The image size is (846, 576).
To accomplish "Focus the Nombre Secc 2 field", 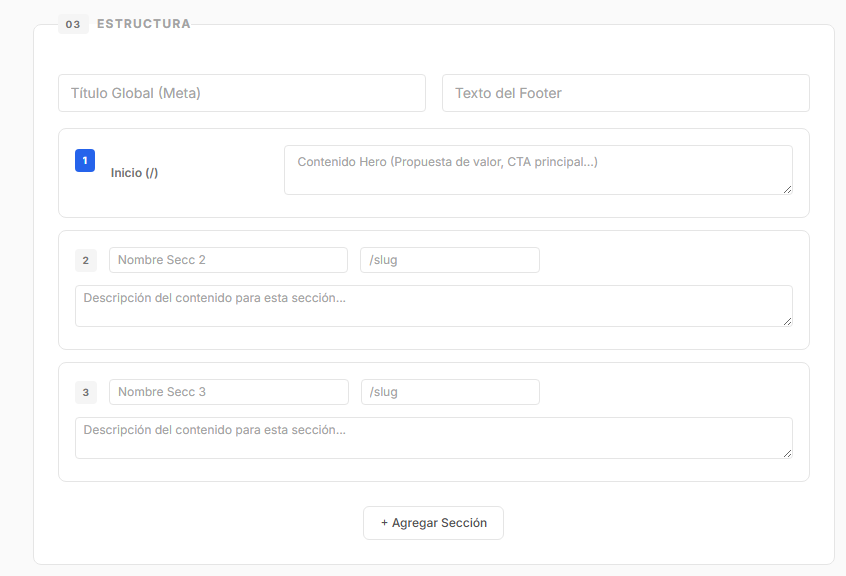I will point(228,260).
